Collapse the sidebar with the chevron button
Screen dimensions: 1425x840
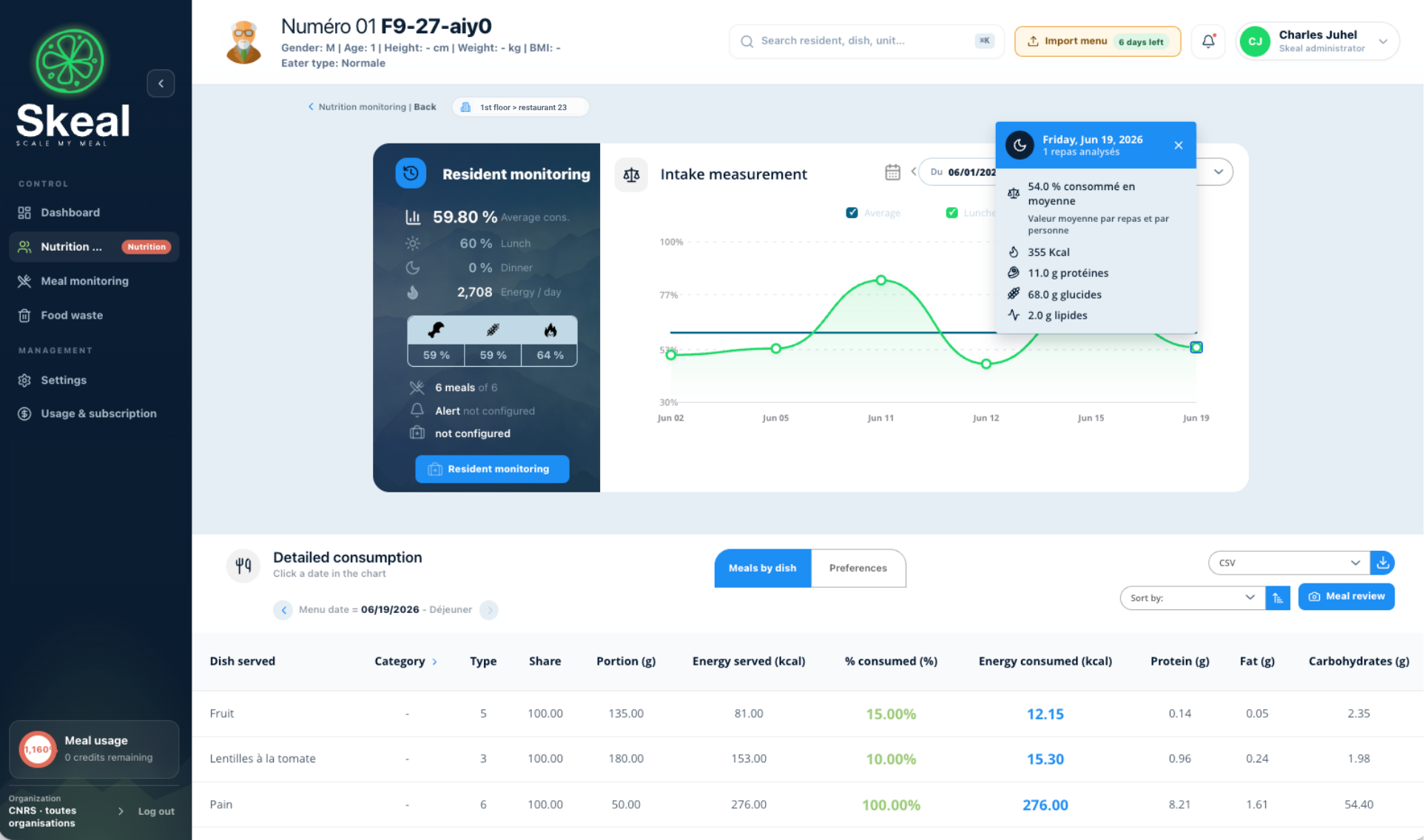point(161,84)
